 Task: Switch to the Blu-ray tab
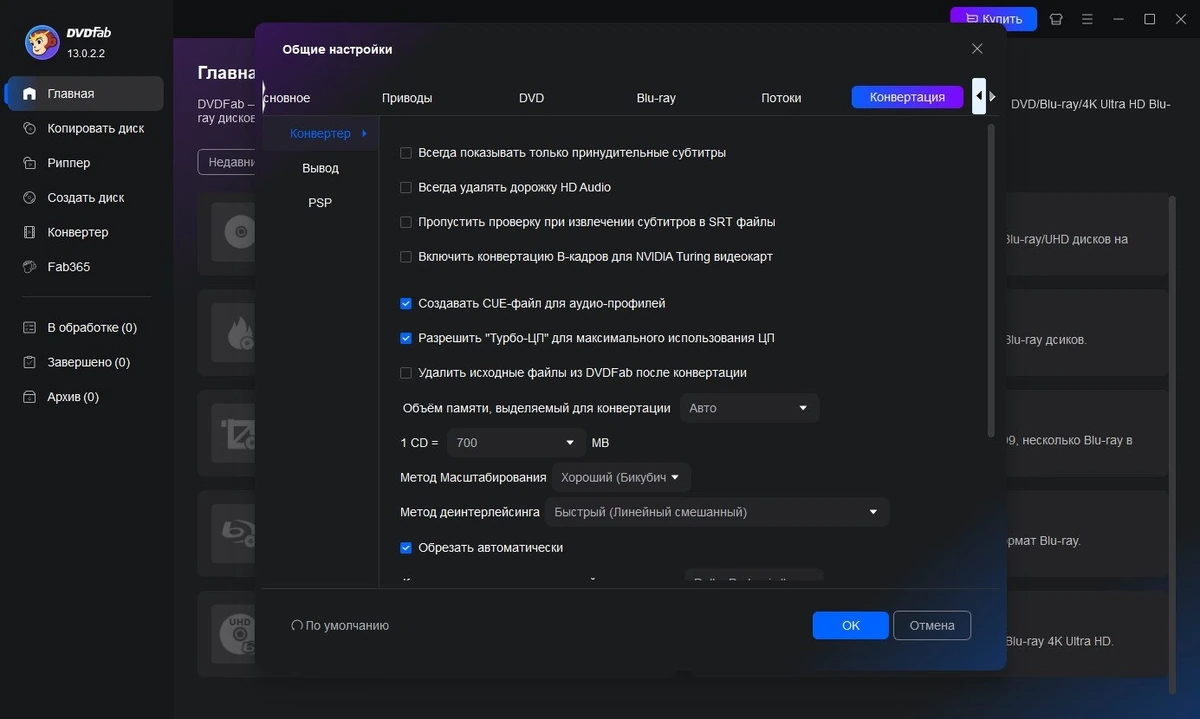click(x=656, y=98)
